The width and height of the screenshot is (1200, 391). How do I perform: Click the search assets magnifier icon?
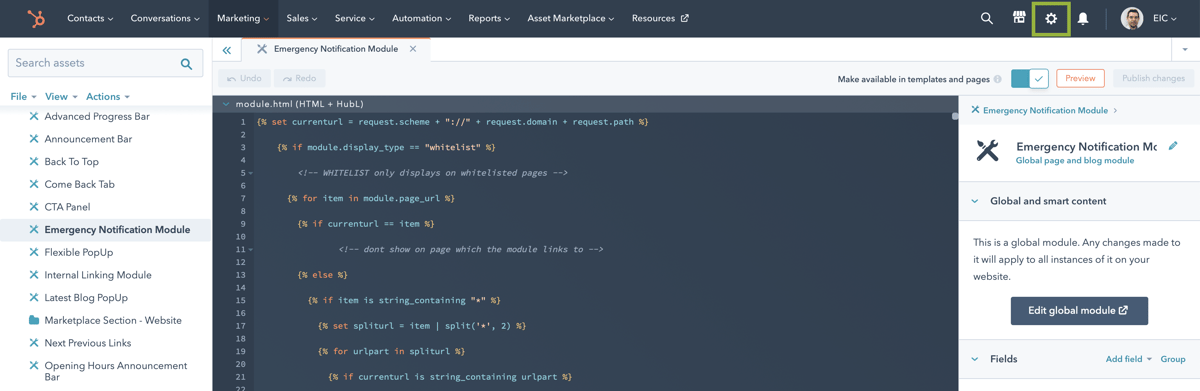click(x=186, y=63)
